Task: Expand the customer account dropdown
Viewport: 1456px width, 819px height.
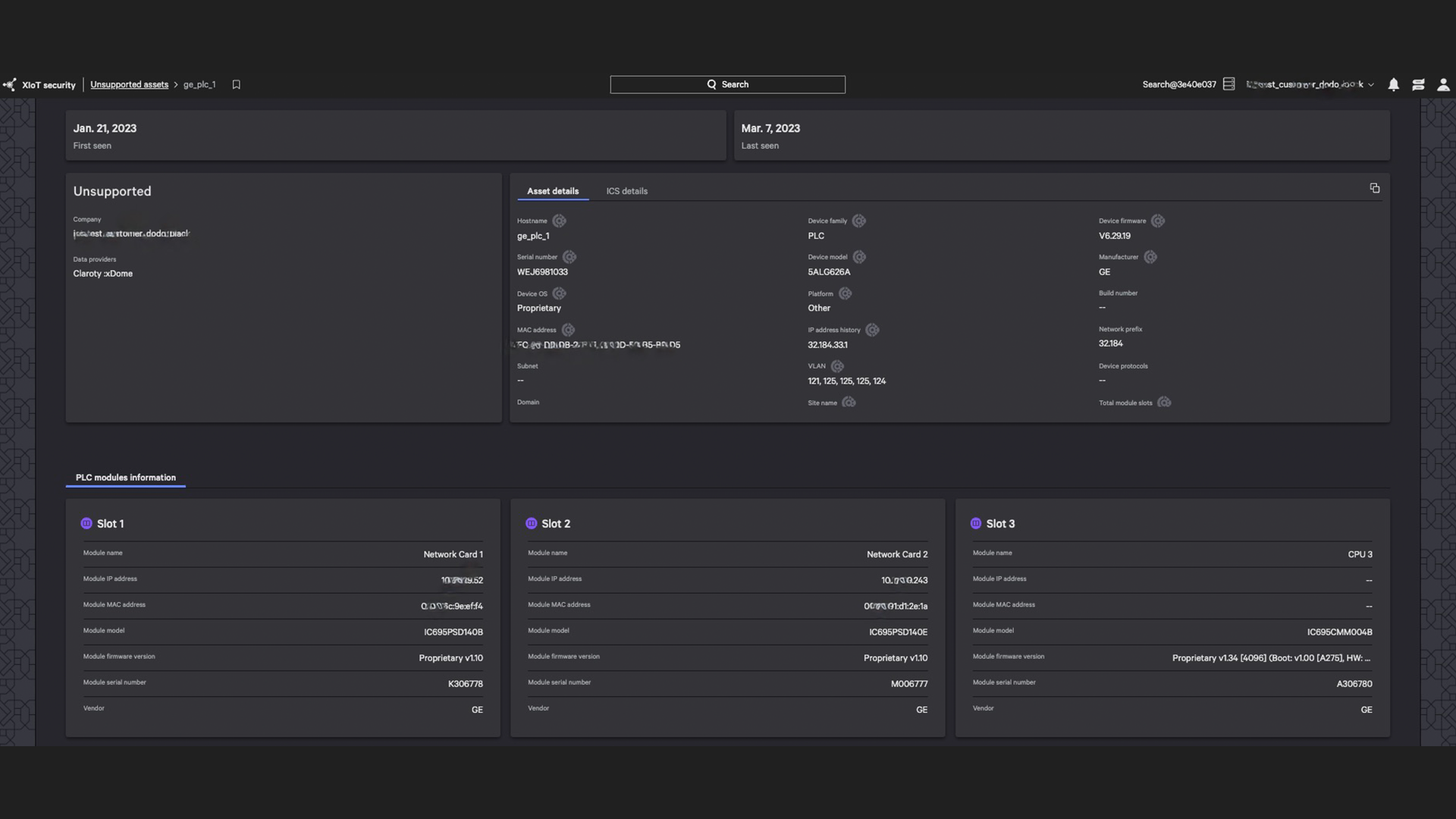Action: (x=1370, y=85)
